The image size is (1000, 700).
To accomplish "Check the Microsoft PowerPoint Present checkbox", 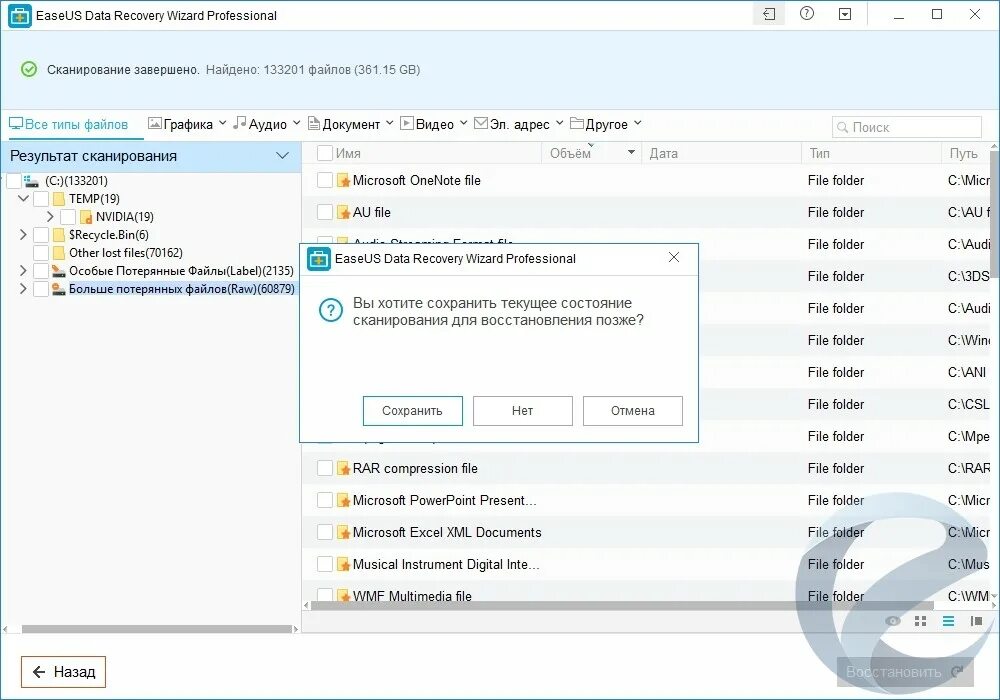I will [x=325, y=500].
